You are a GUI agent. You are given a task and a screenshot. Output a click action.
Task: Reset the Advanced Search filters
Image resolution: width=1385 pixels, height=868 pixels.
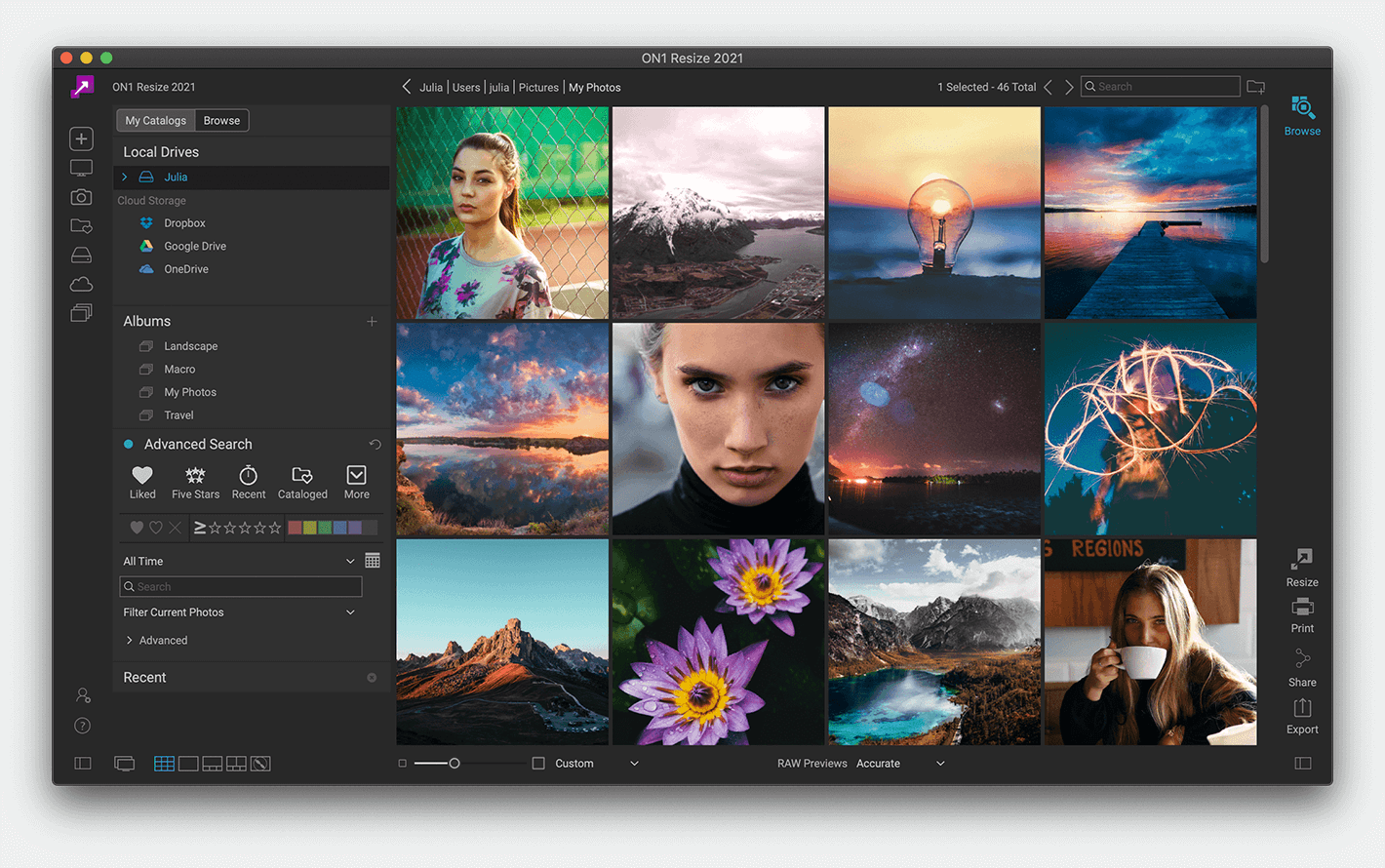pos(376,445)
